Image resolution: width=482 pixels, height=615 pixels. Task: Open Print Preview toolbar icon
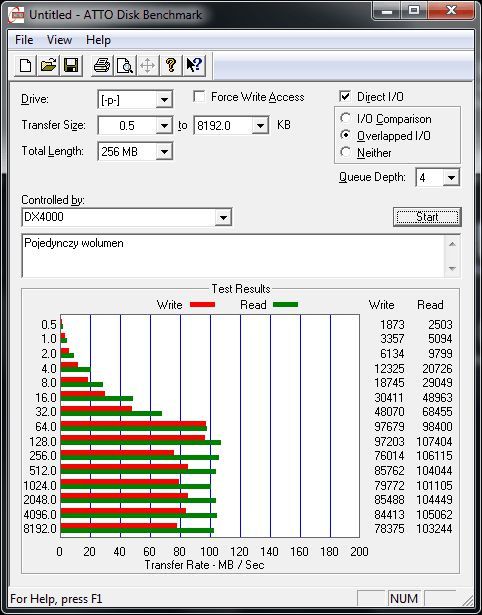point(125,65)
